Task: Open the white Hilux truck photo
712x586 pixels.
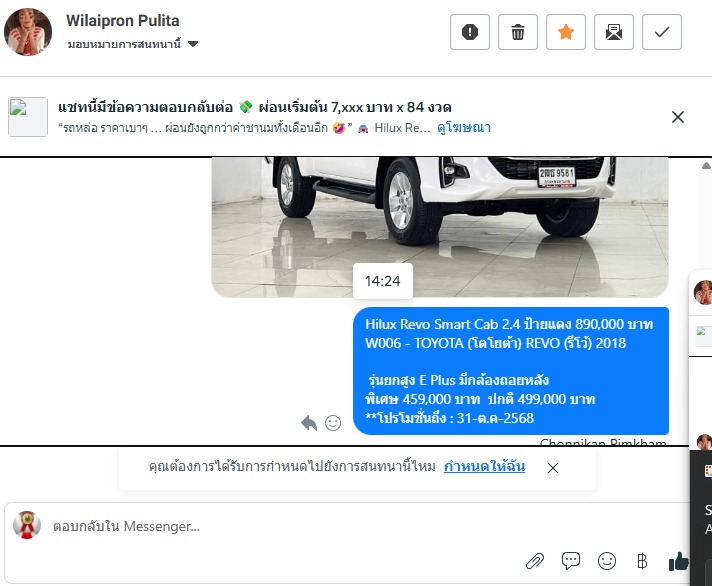Action: coord(440,227)
